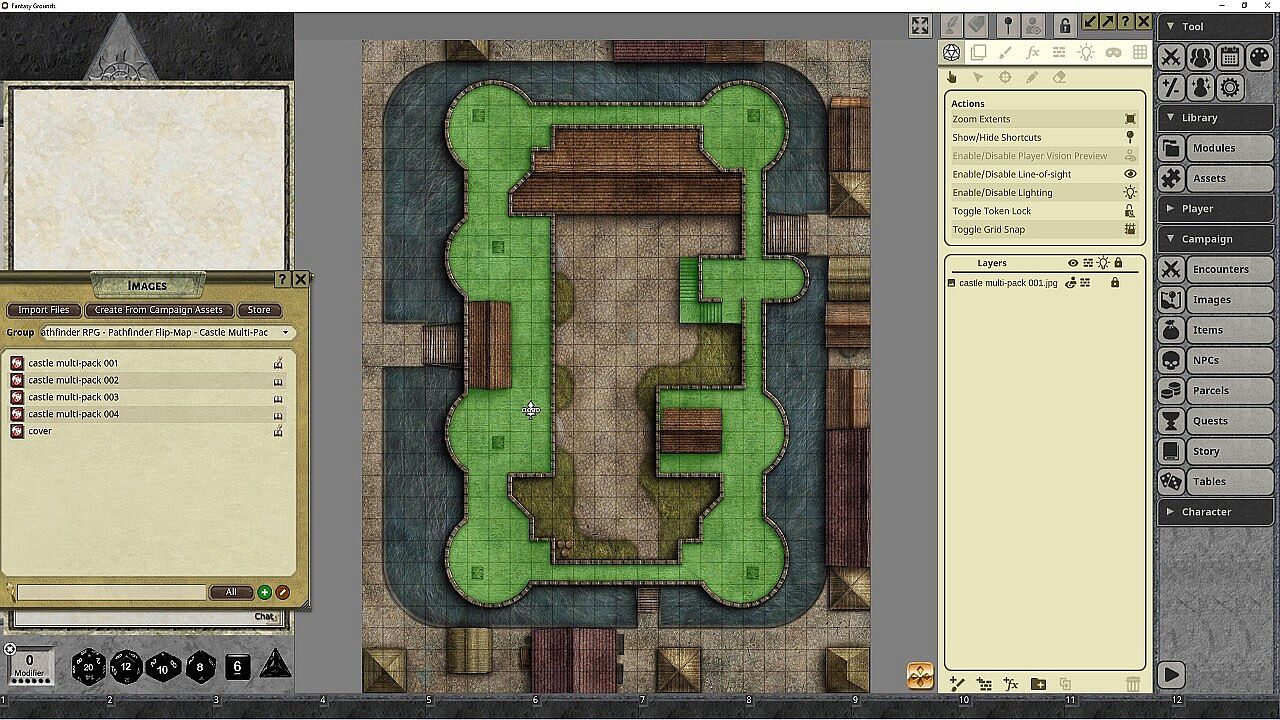Click the green add image button
The image size is (1280, 720).
tap(265, 592)
